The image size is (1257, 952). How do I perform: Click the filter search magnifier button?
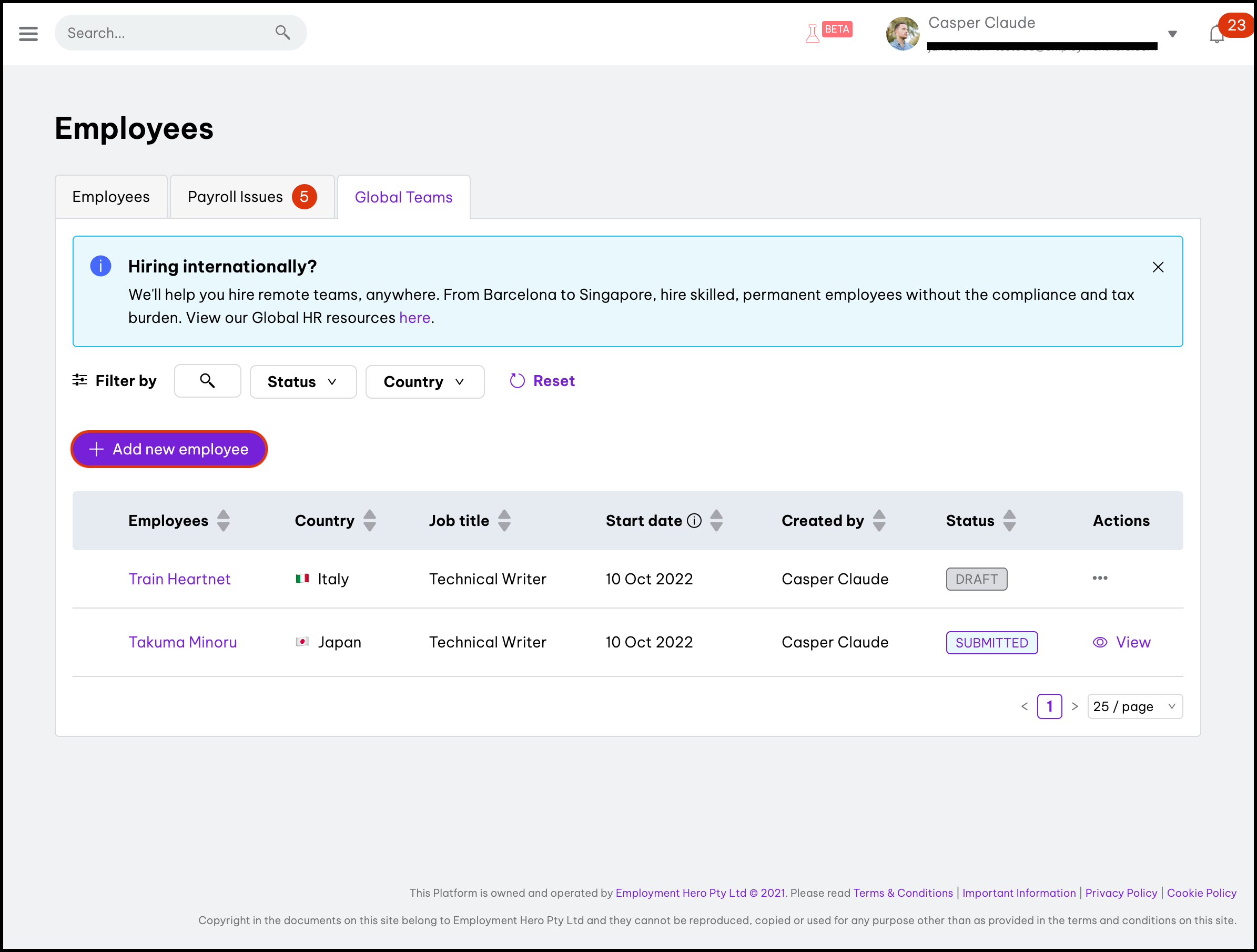click(207, 381)
